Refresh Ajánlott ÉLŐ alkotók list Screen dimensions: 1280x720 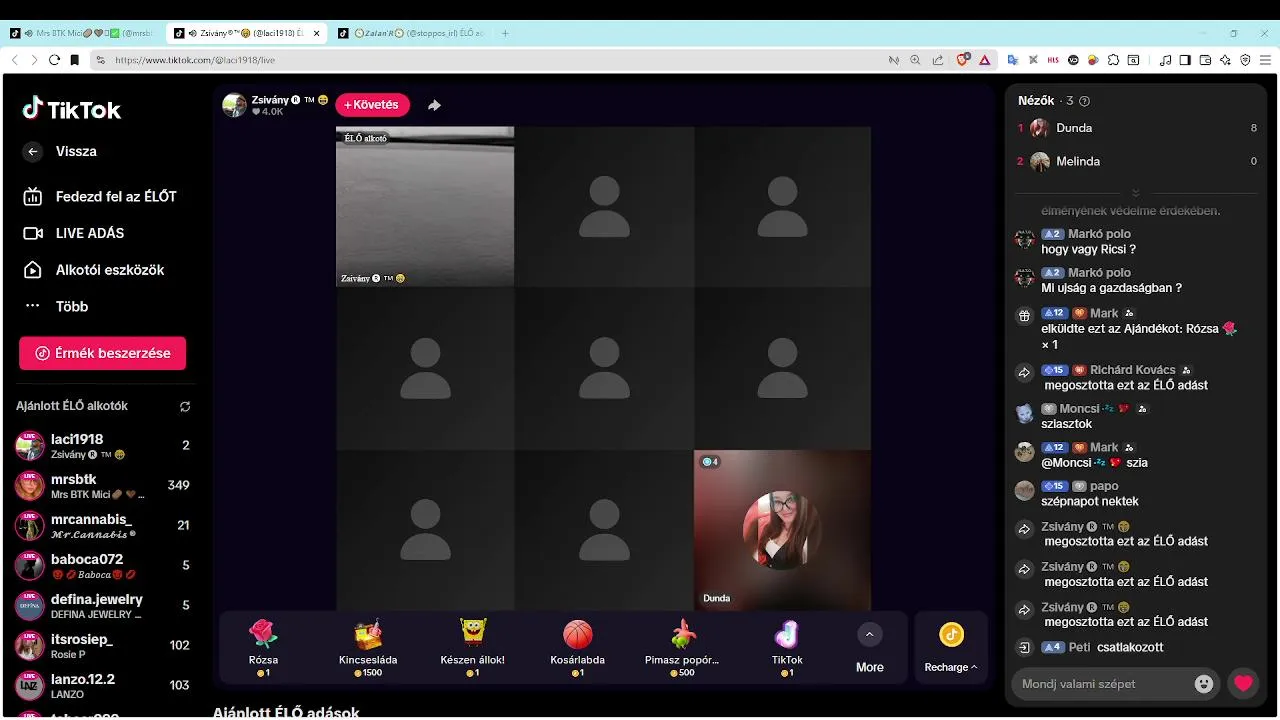point(185,407)
